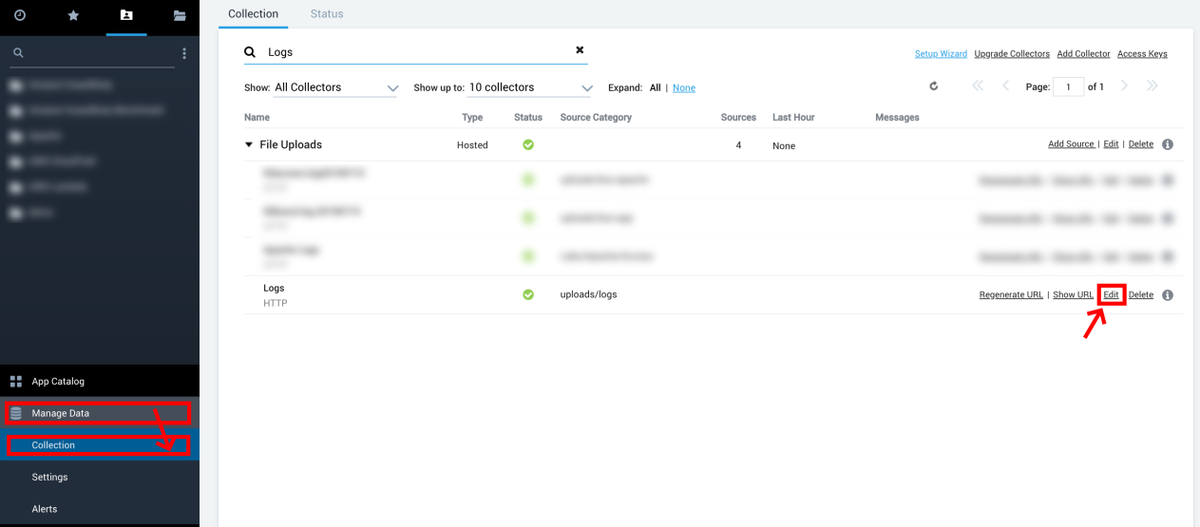Image resolution: width=1200 pixels, height=527 pixels.
Task: Go to next page arrow icon
Action: tap(1124, 86)
